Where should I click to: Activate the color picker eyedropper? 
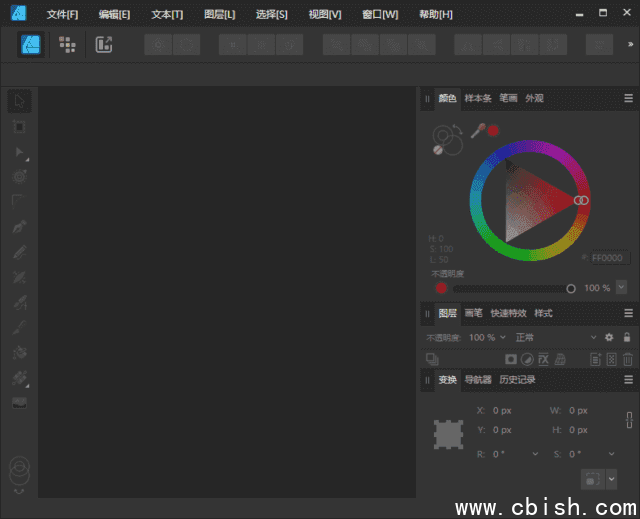[478, 131]
